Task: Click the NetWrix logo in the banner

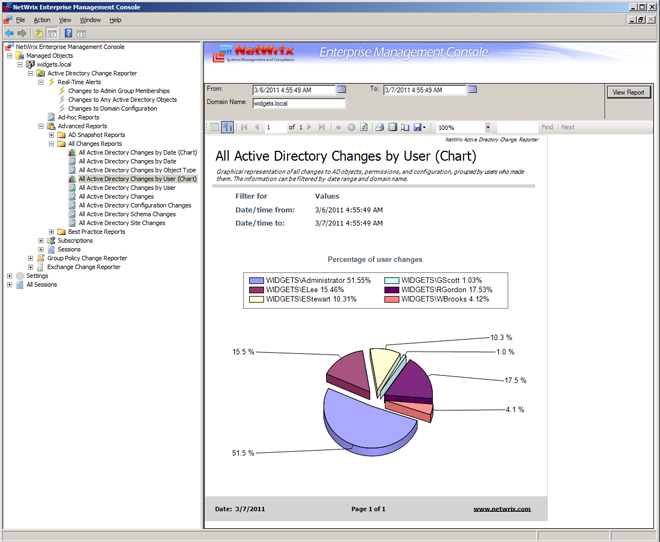Action: [254, 53]
